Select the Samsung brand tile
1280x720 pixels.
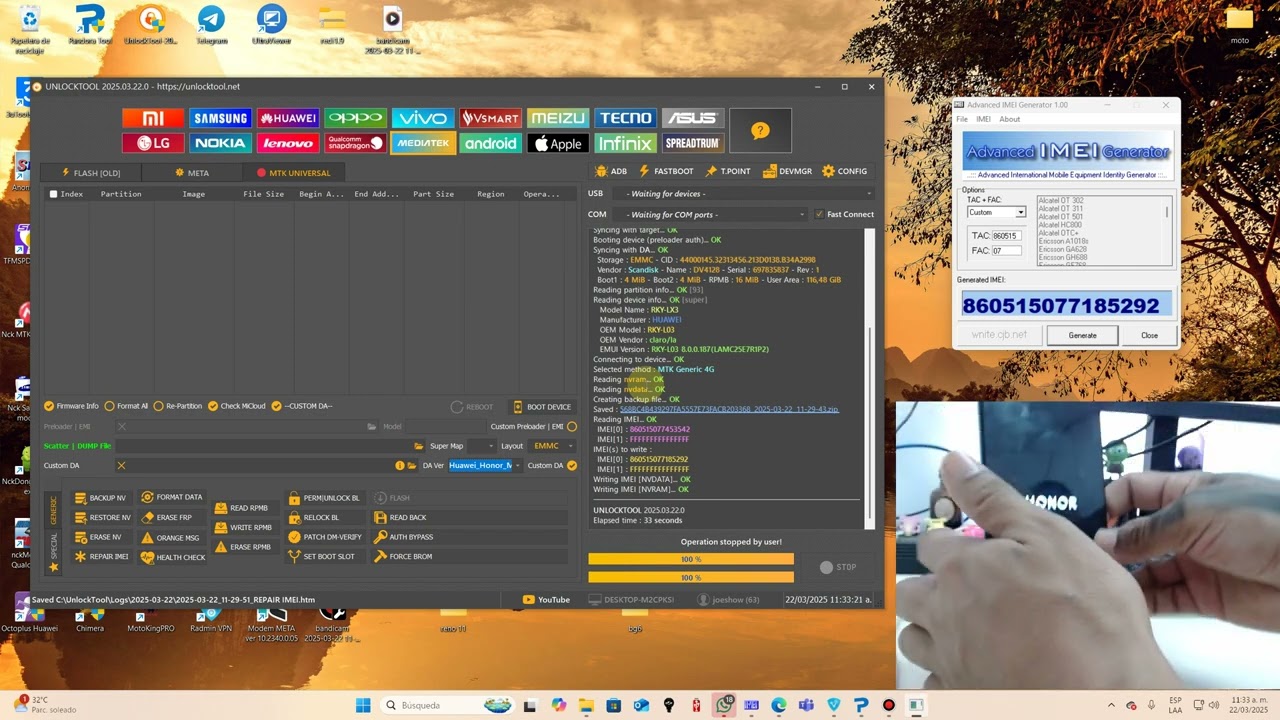coord(220,118)
